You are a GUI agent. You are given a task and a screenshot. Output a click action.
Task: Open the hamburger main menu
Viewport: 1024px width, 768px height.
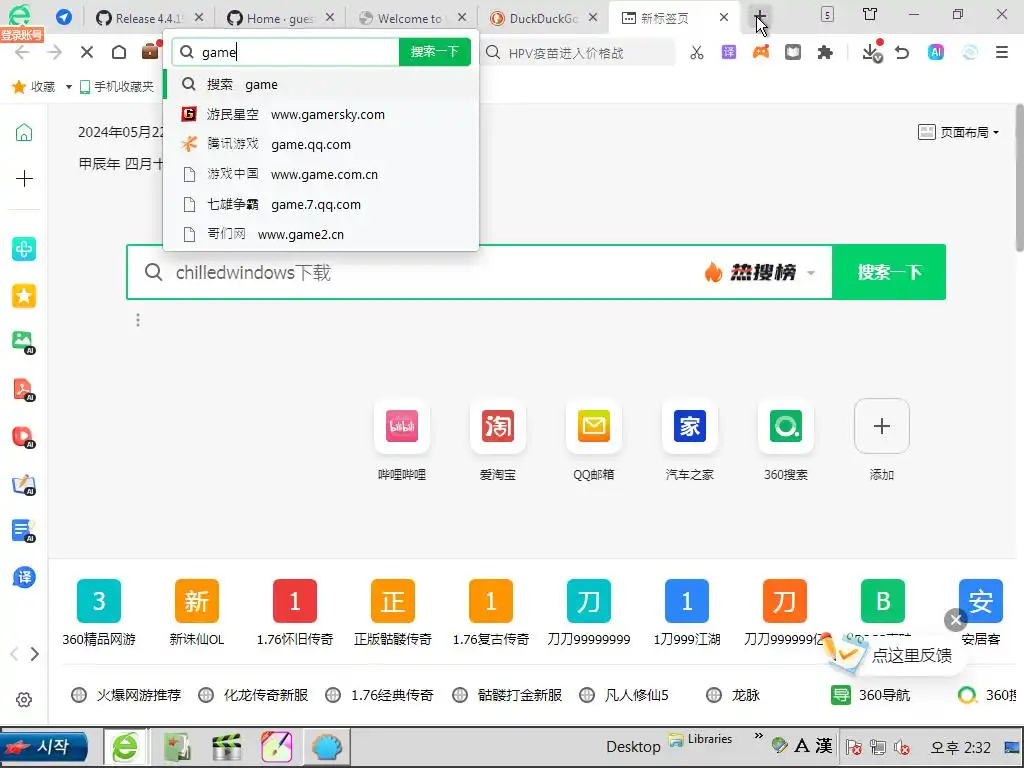tap(1002, 52)
